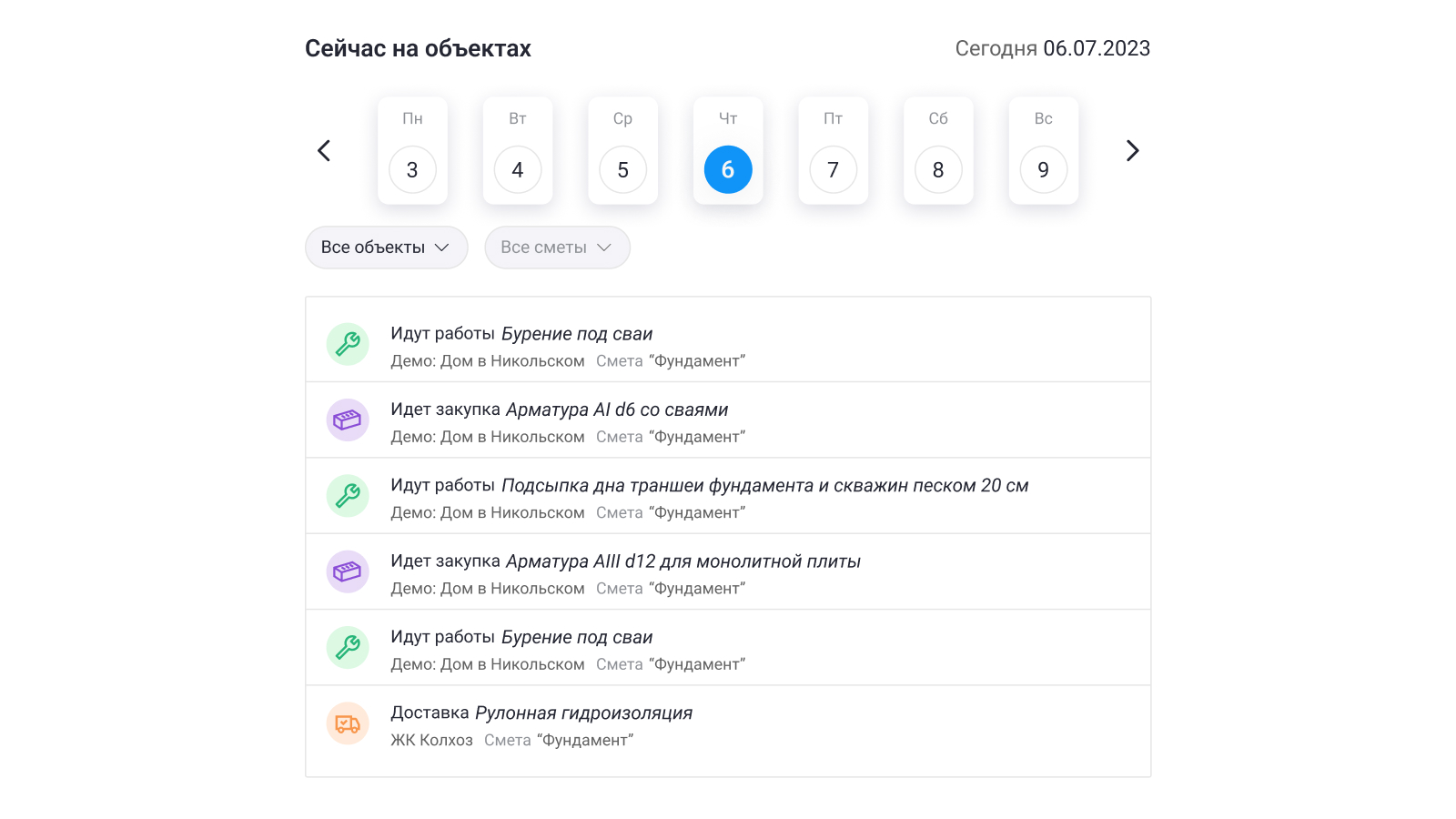Go to the previous week with left arrow
The image size is (1456, 819).
(324, 151)
